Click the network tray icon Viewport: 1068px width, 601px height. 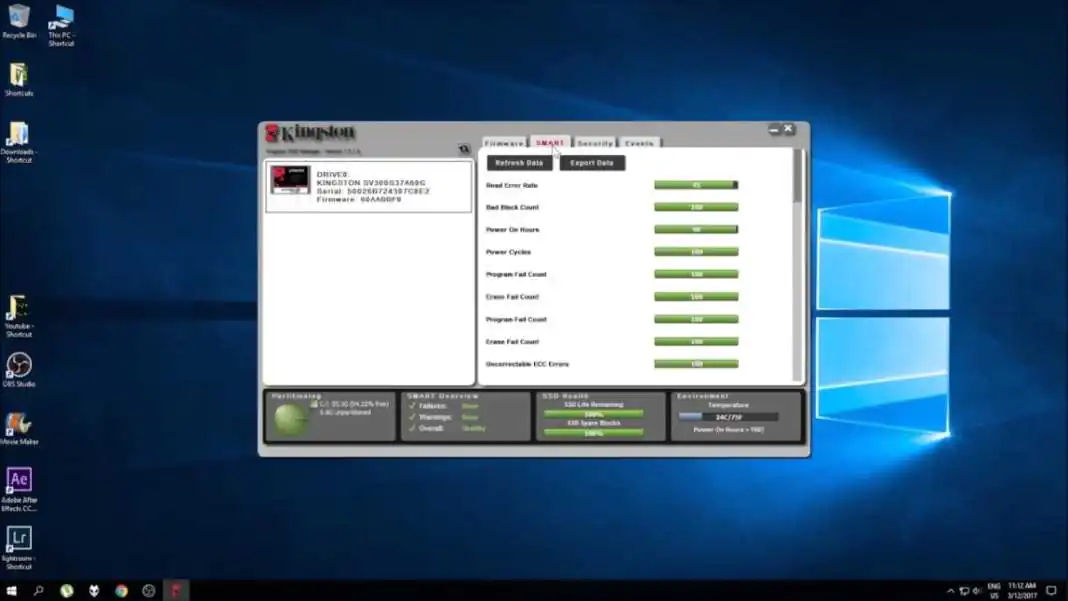[x=964, y=591]
